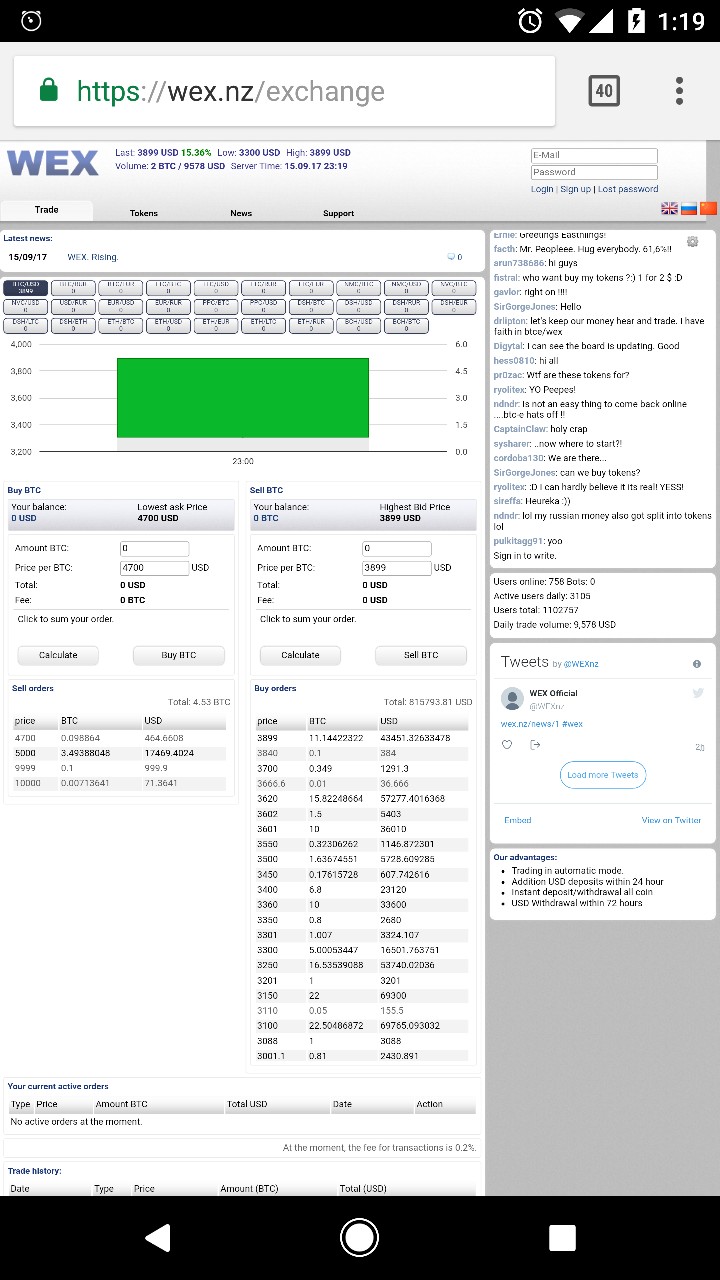Select the BCH/BTC pair button

pyautogui.click(x=406, y=325)
